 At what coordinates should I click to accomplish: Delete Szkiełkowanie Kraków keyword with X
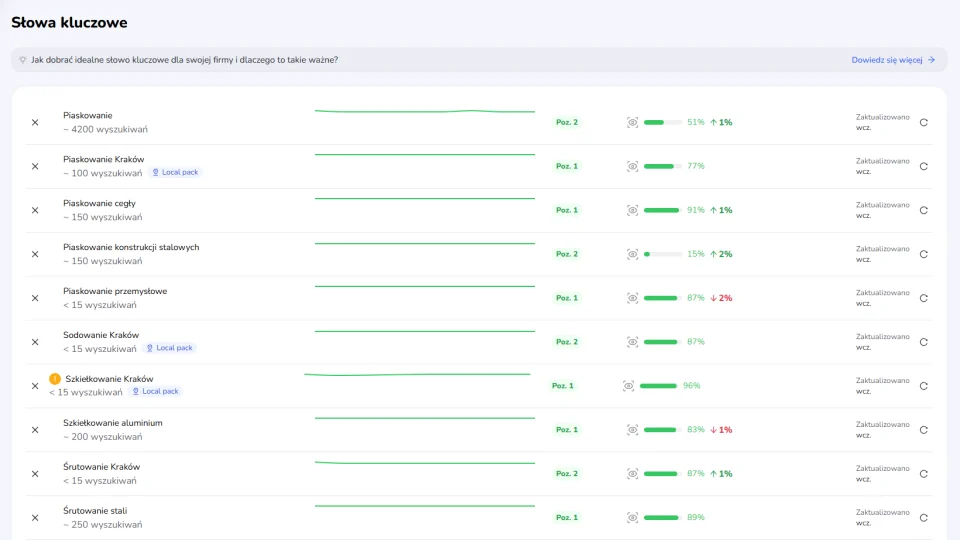coord(35,386)
